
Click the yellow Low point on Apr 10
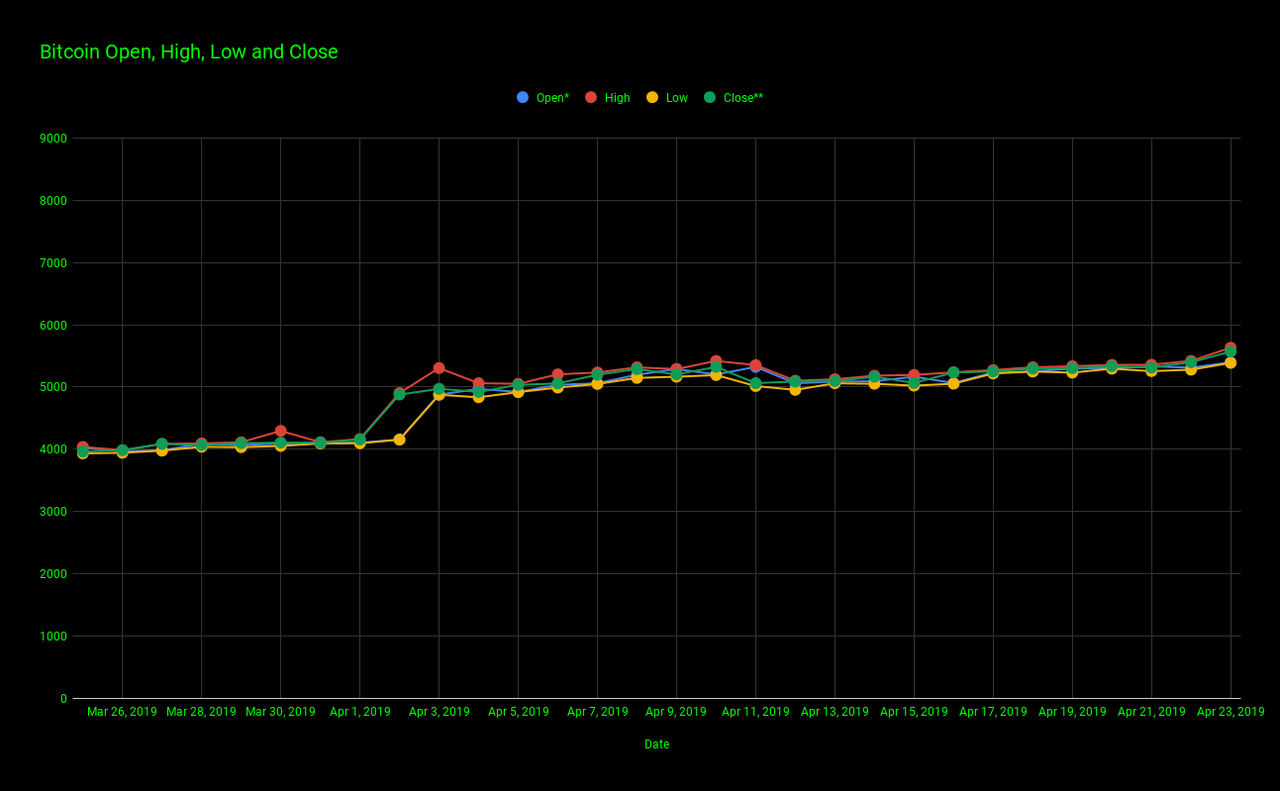coord(716,375)
